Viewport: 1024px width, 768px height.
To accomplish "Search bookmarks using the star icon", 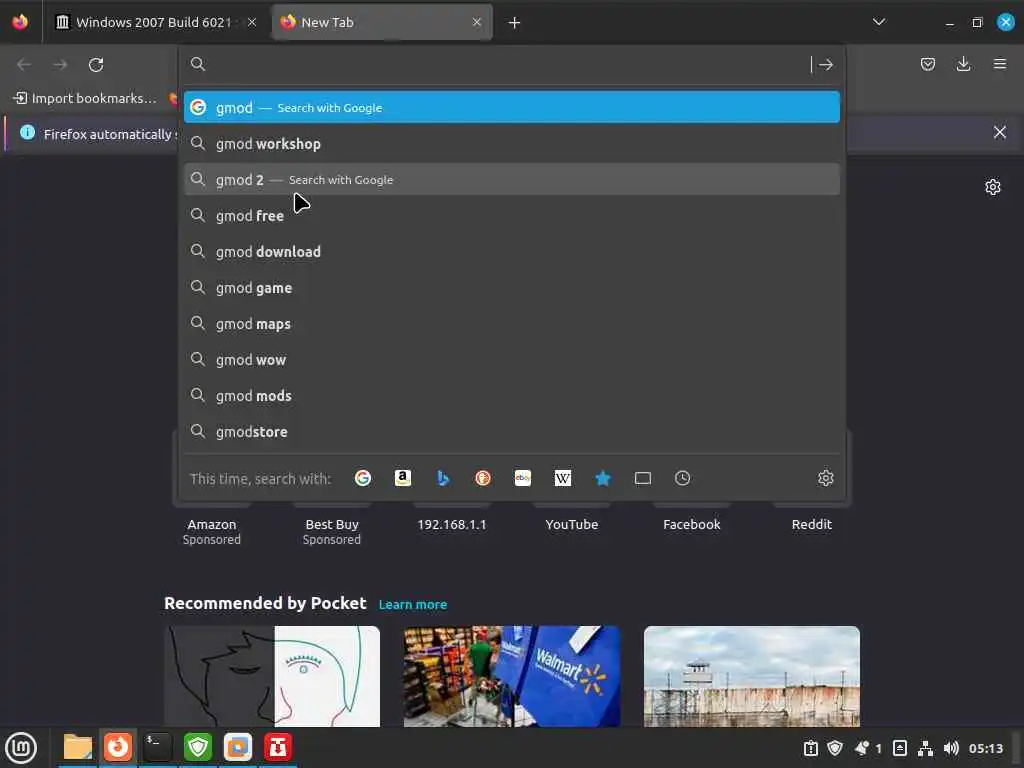I will (x=603, y=478).
